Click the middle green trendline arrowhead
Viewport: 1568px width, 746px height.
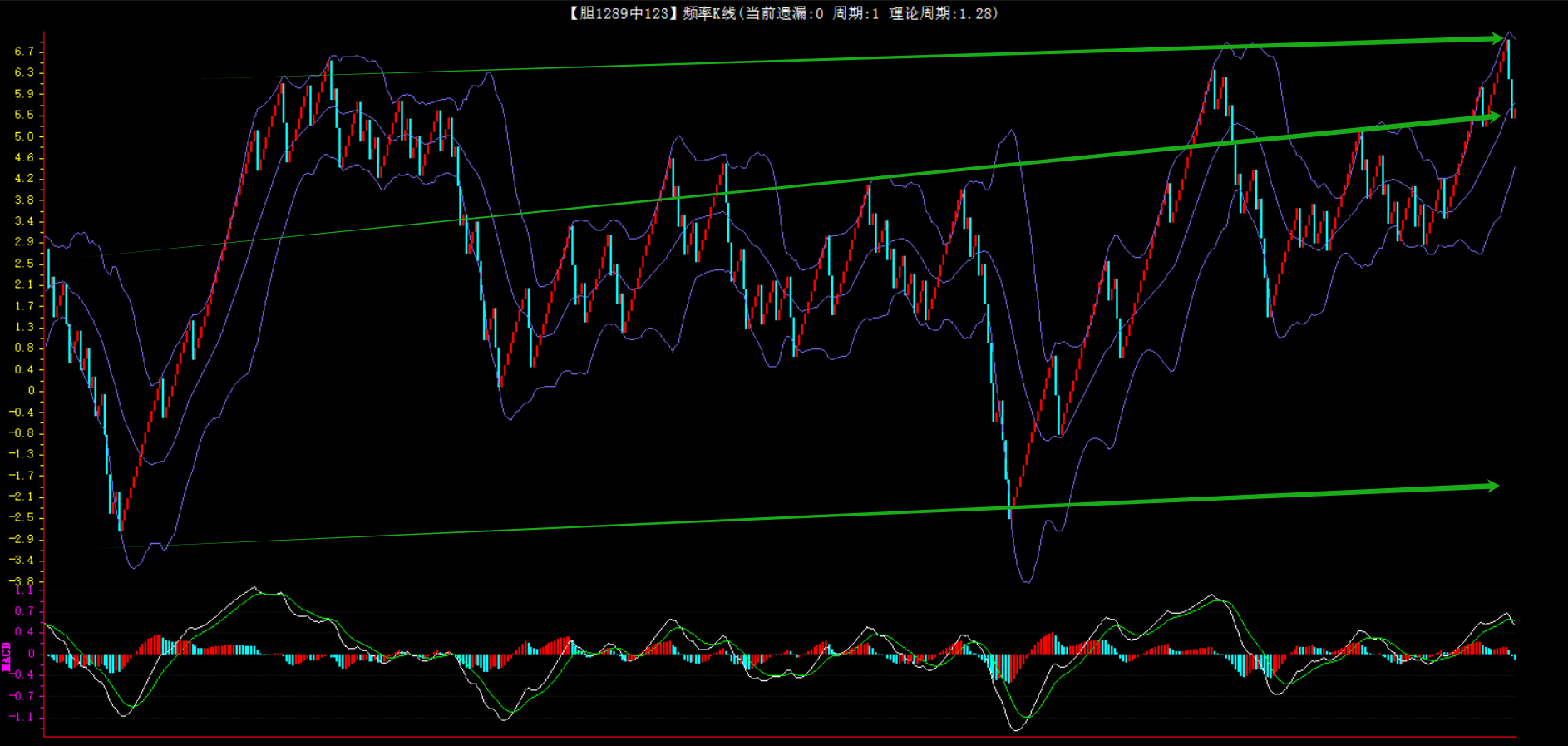(x=1495, y=117)
